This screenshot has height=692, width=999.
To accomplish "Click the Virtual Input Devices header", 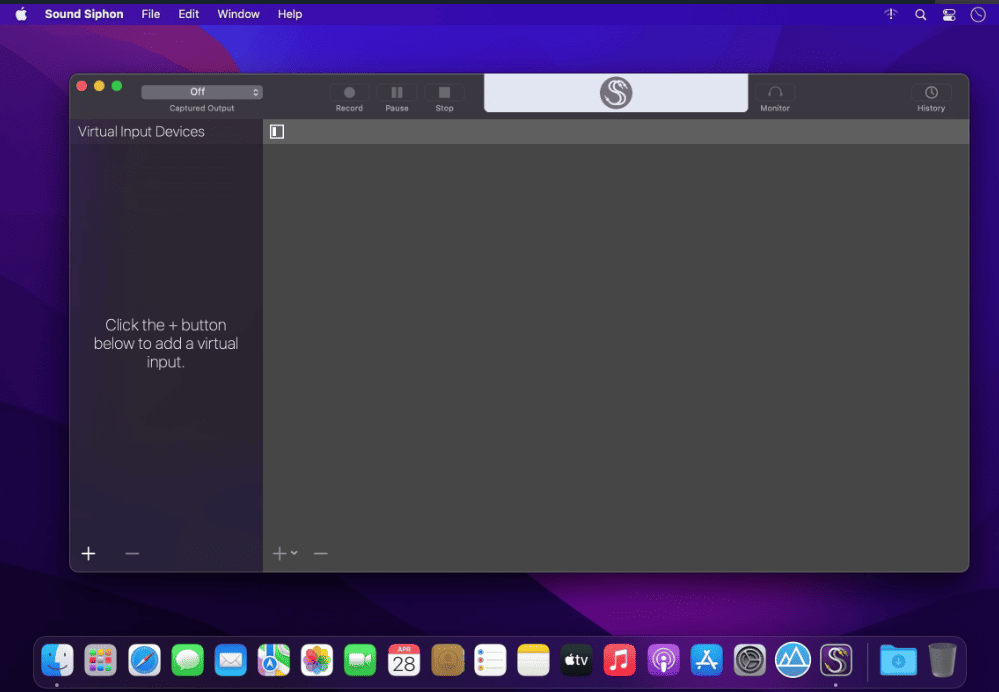I will coord(141,132).
